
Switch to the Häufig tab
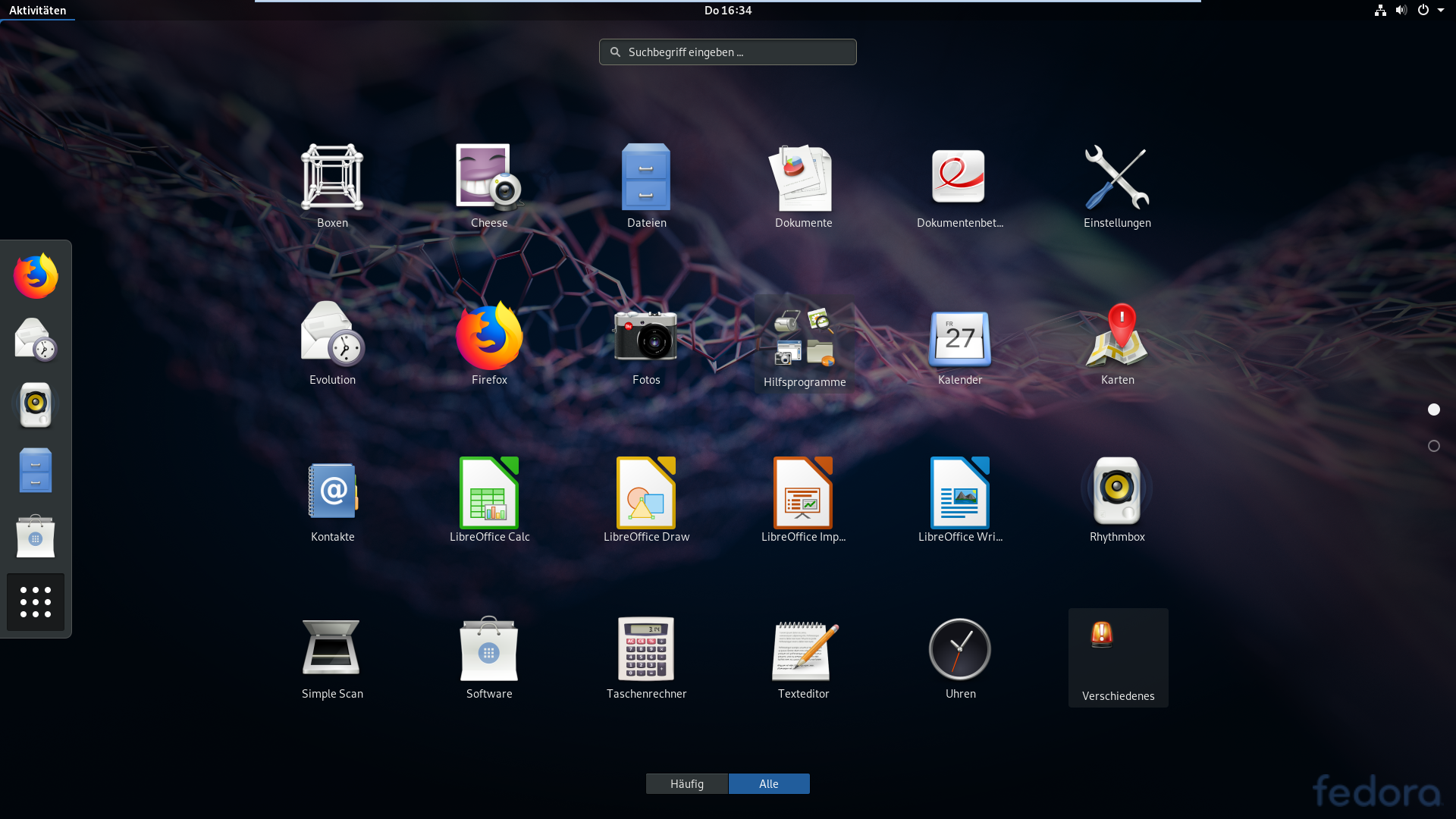[687, 784]
